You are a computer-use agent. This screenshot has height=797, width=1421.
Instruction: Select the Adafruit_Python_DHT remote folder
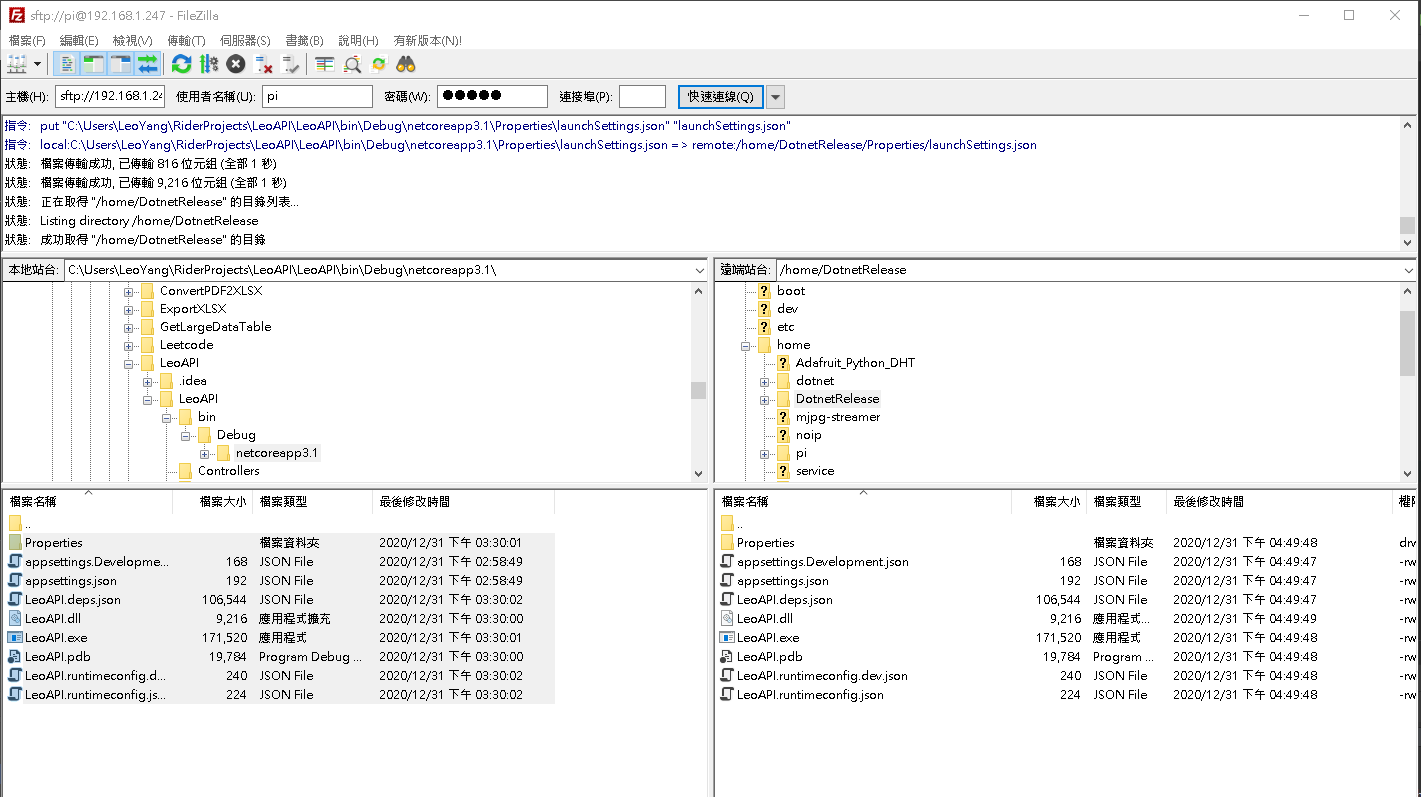[855, 363]
